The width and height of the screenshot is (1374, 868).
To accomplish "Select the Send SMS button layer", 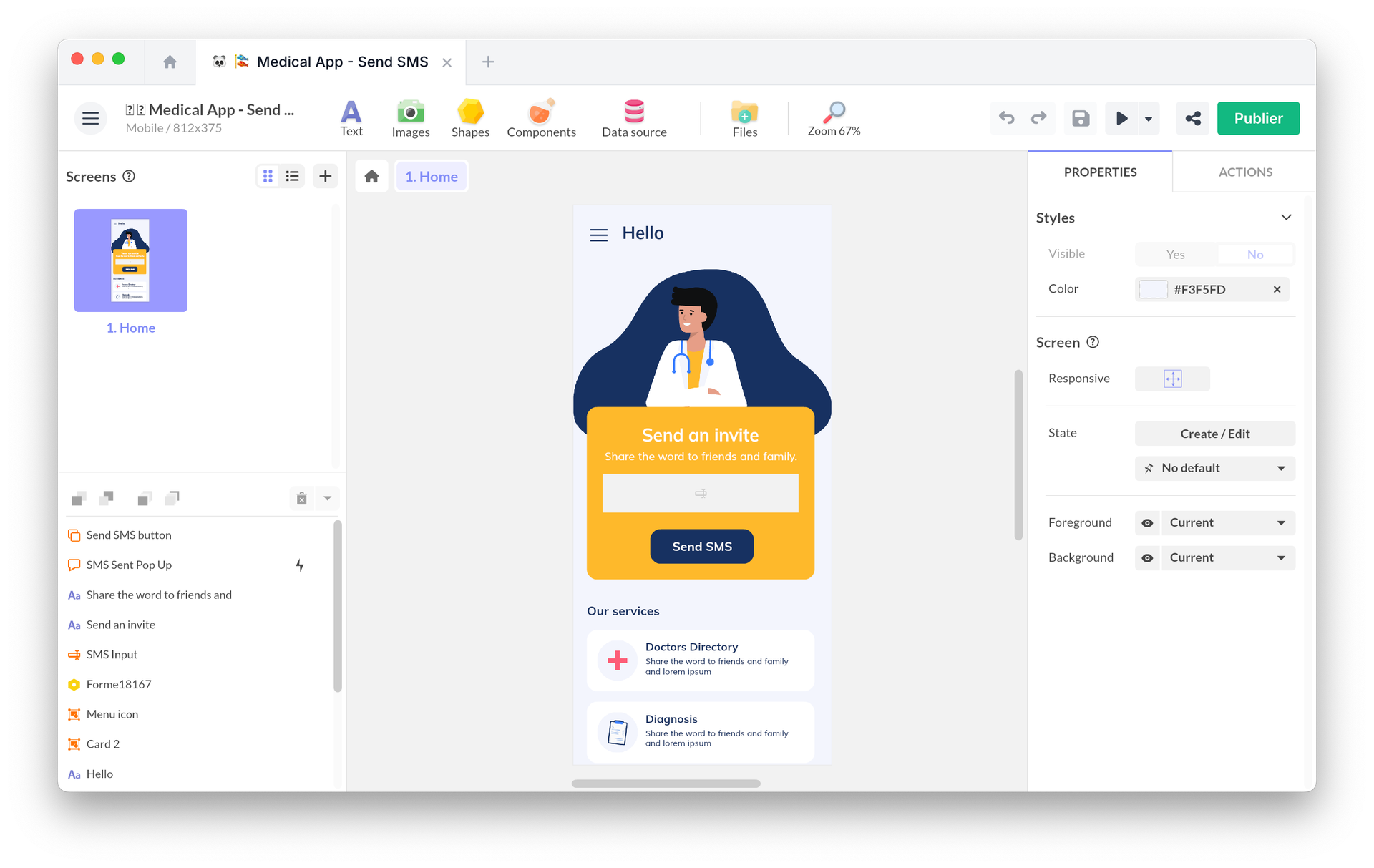I will (128, 535).
